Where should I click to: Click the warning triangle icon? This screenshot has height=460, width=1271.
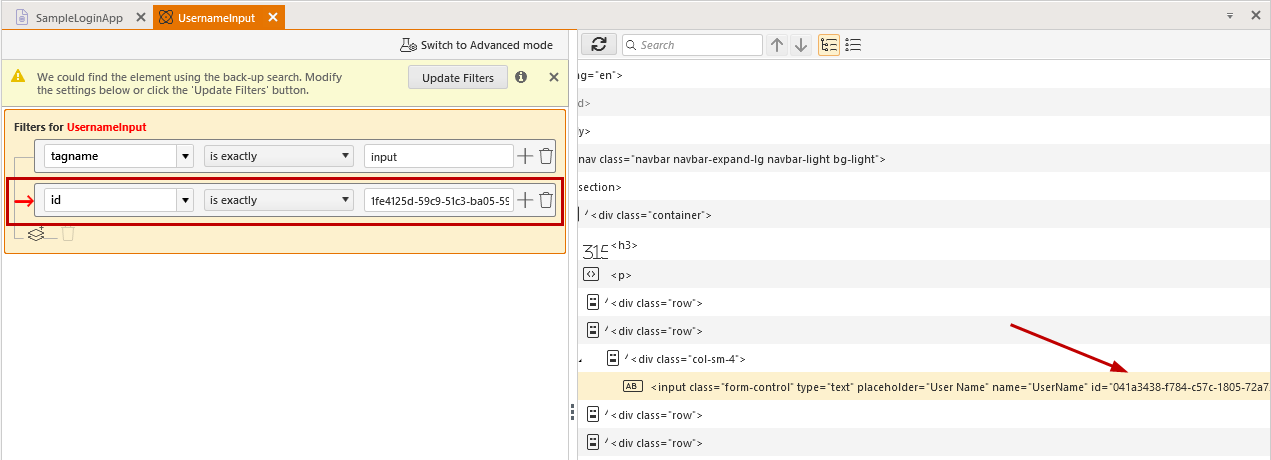[x=19, y=77]
